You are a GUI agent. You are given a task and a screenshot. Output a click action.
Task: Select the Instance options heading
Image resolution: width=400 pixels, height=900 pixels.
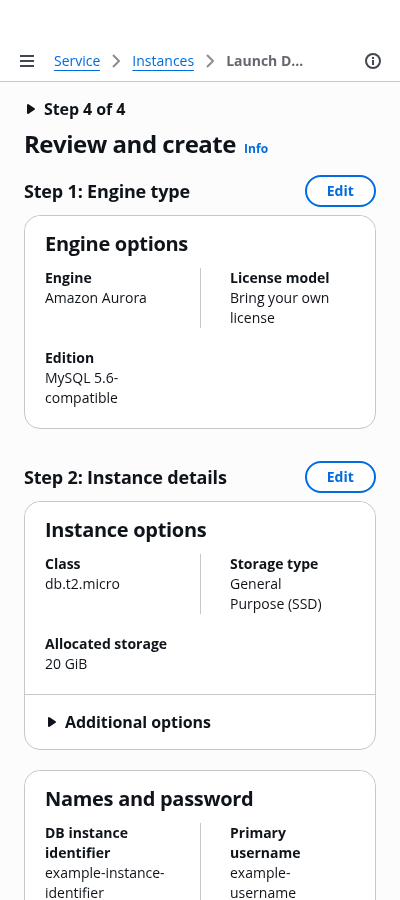(x=126, y=530)
